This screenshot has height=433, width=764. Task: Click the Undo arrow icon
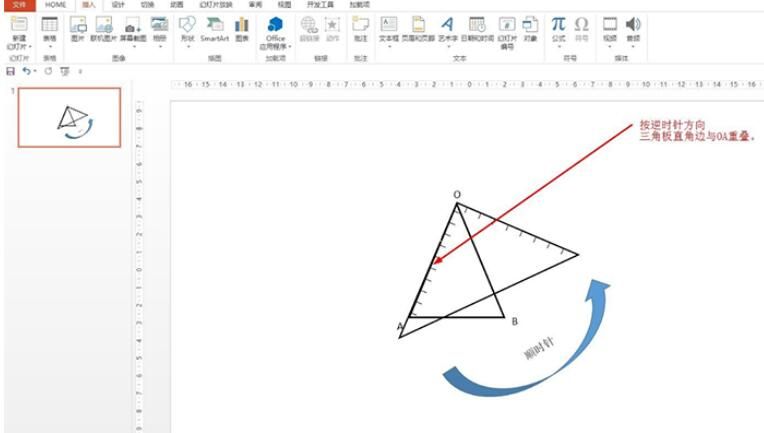click(26, 71)
